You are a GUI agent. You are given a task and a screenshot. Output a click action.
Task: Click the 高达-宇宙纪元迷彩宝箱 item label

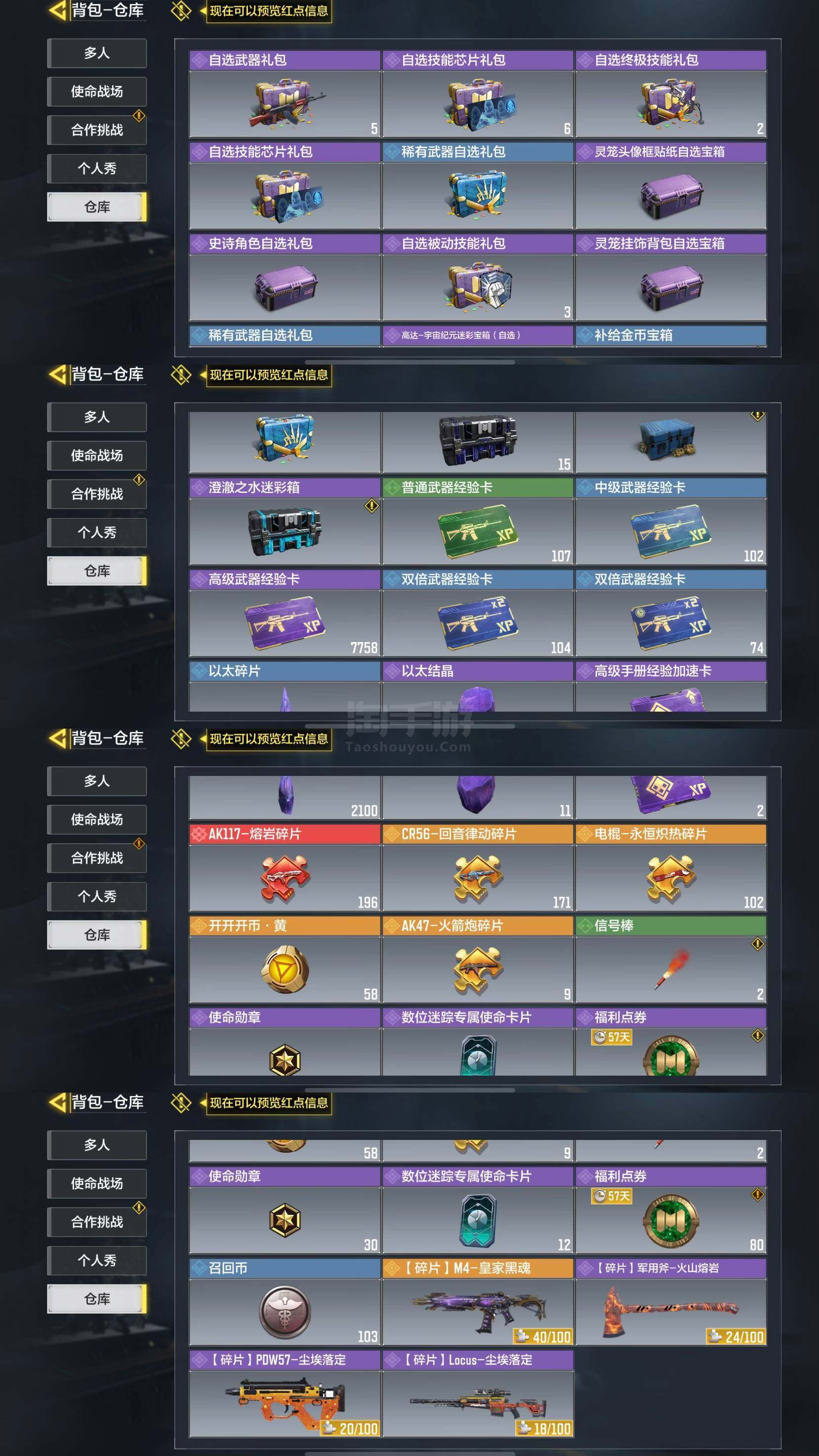461,335
